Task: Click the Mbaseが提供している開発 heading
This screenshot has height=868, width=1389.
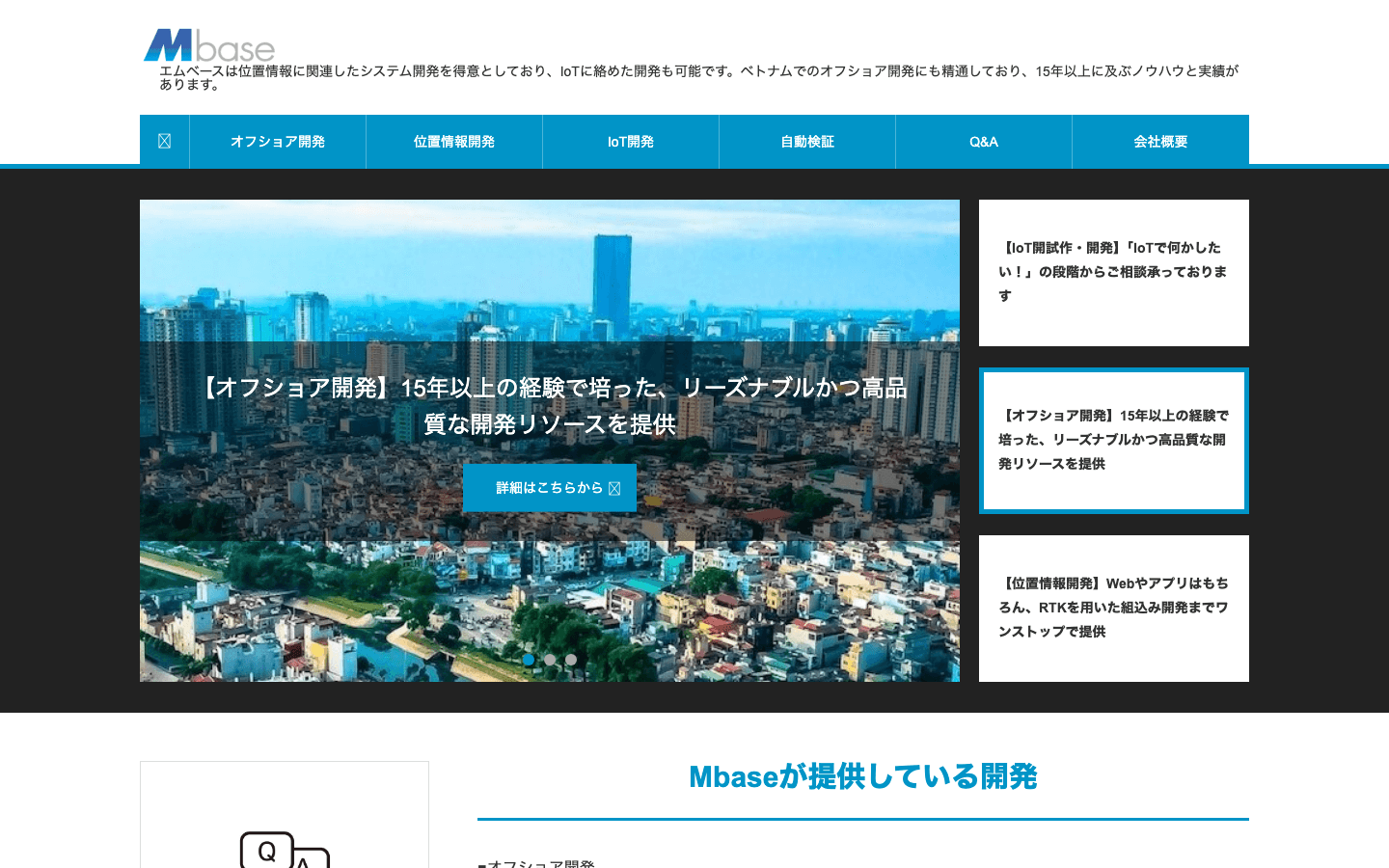Action: click(863, 776)
